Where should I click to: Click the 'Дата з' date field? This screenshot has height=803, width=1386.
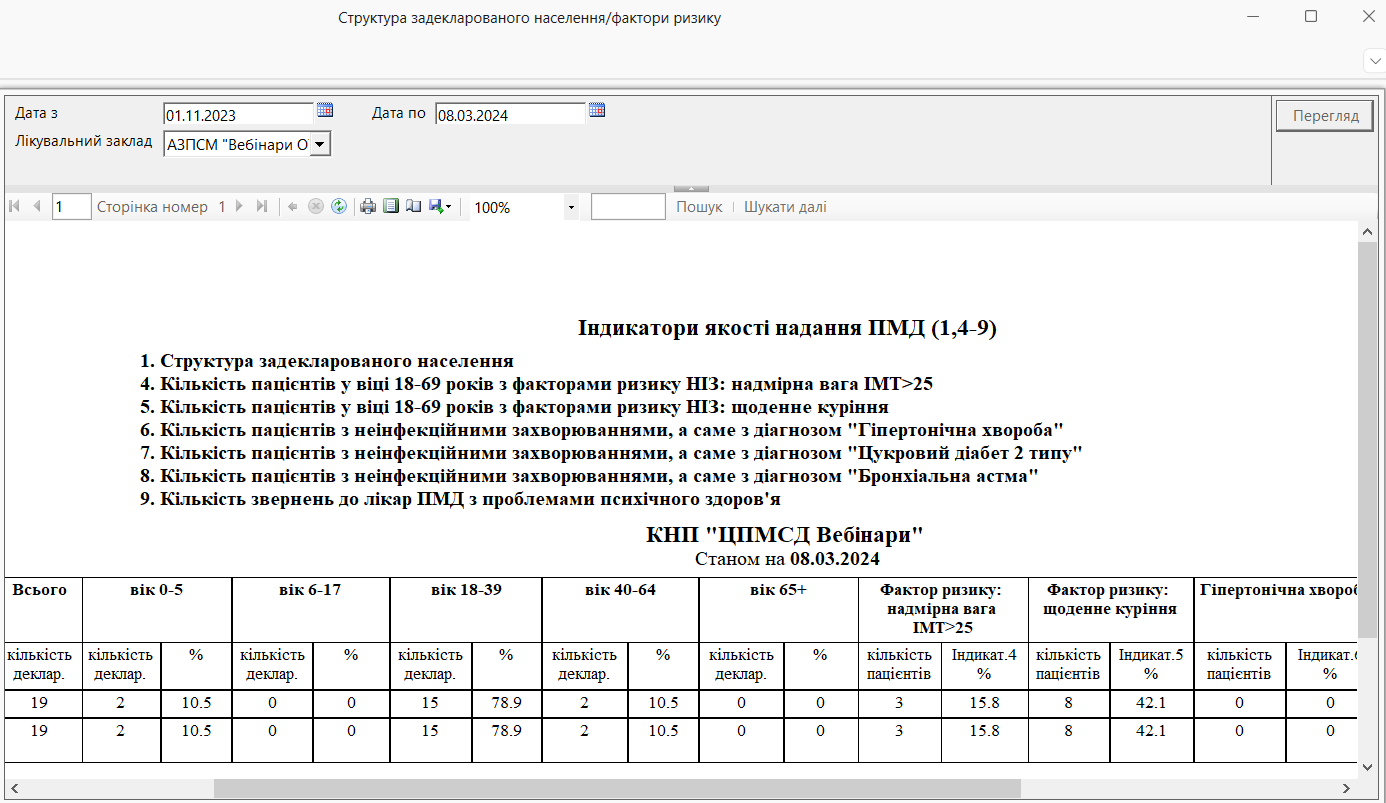[238, 115]
